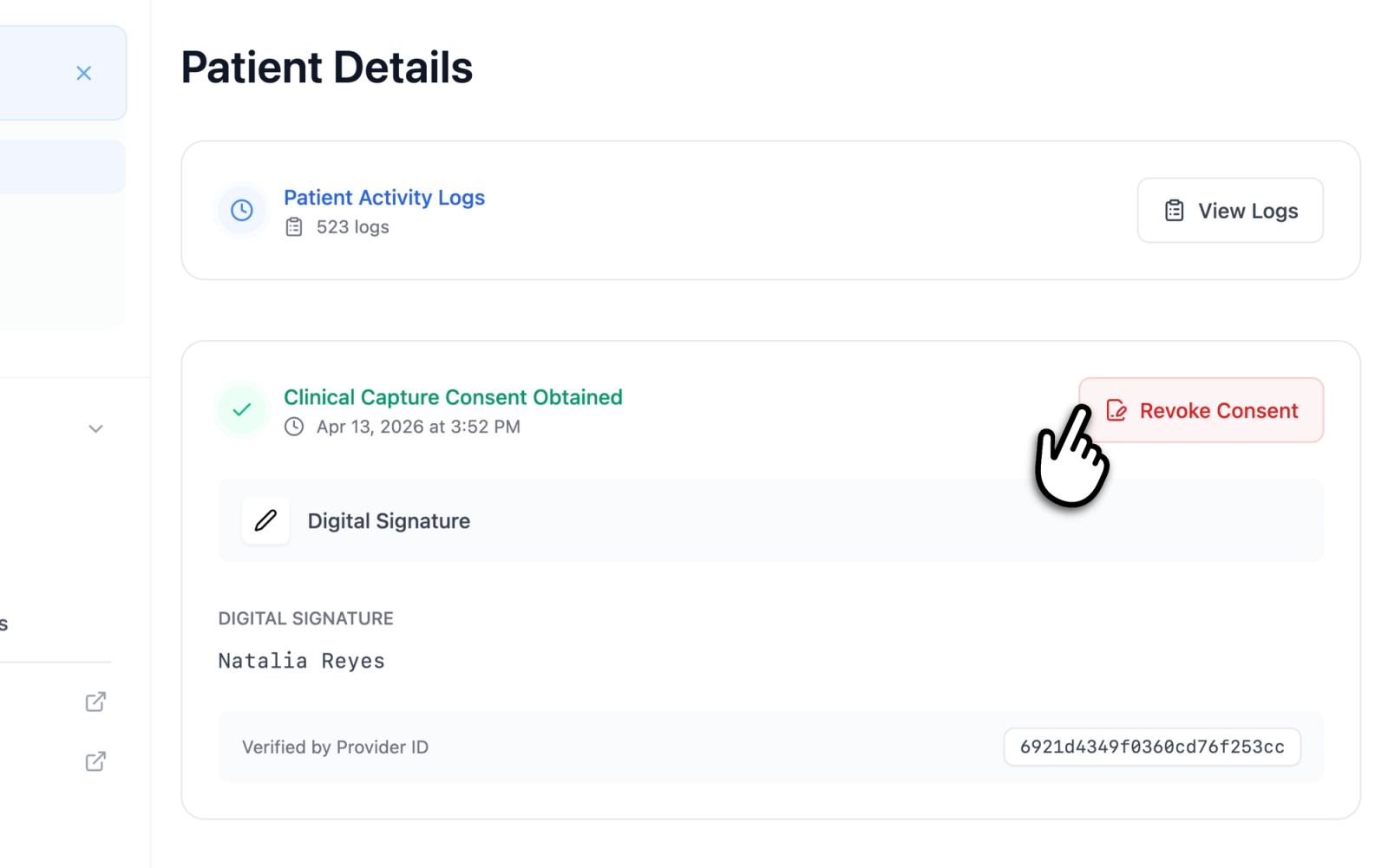Select the clipboard icon under Patient Activity Logs
Viewport: 1388px width, 868px height.
pos(294,226)
